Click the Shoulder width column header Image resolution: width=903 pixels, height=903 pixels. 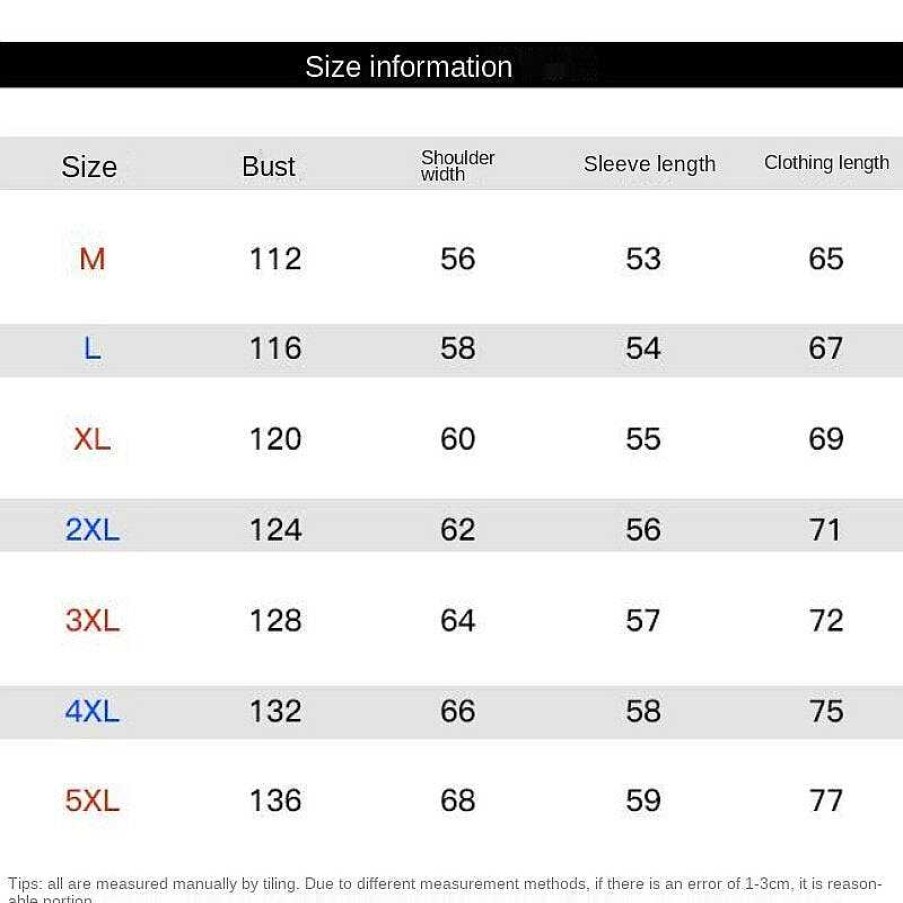point(457,166)
